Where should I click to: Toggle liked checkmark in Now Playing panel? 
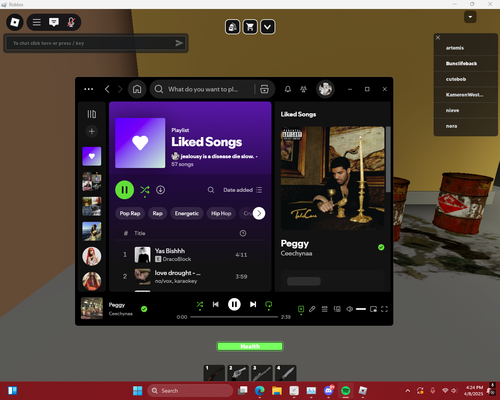pyautogui.click(x=381, y=247)
